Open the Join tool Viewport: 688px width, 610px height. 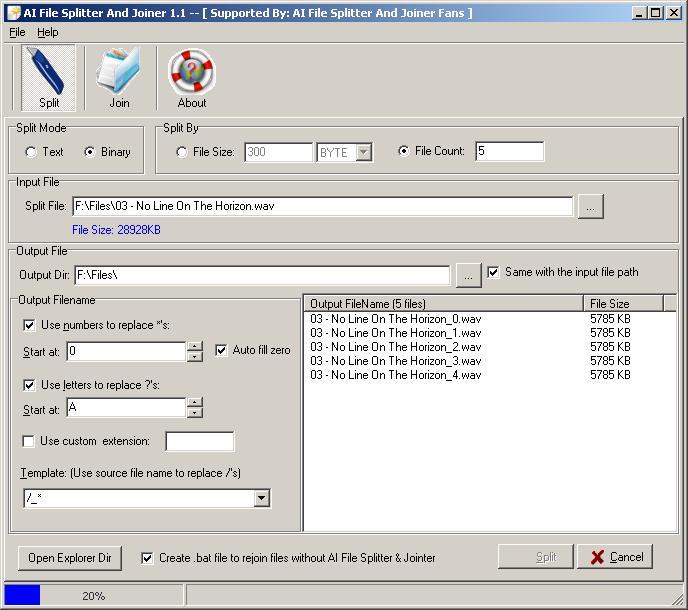(119, 77)
